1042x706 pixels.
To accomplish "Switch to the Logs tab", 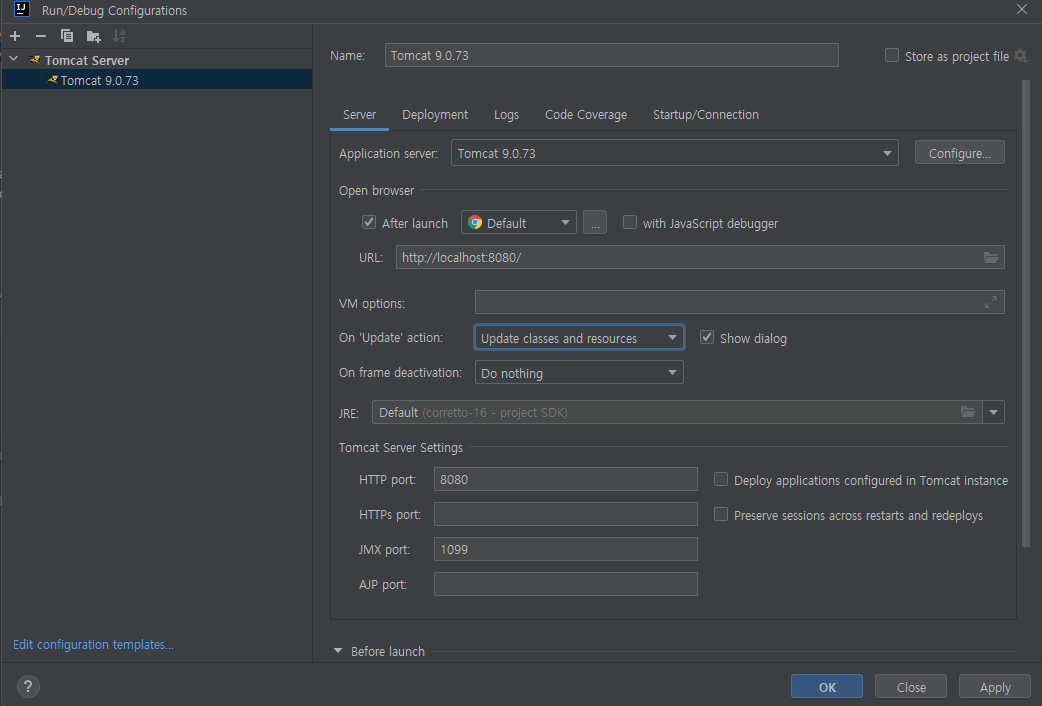I will click(x=506, y=114).
